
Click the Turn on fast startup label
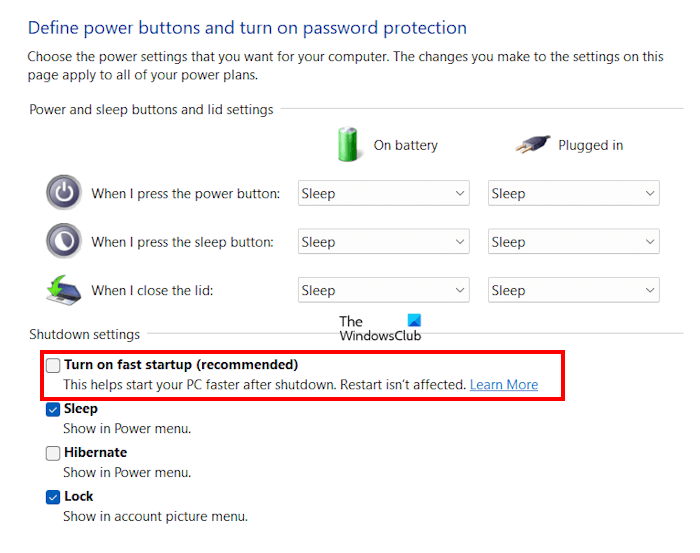[x=181, y=365]
